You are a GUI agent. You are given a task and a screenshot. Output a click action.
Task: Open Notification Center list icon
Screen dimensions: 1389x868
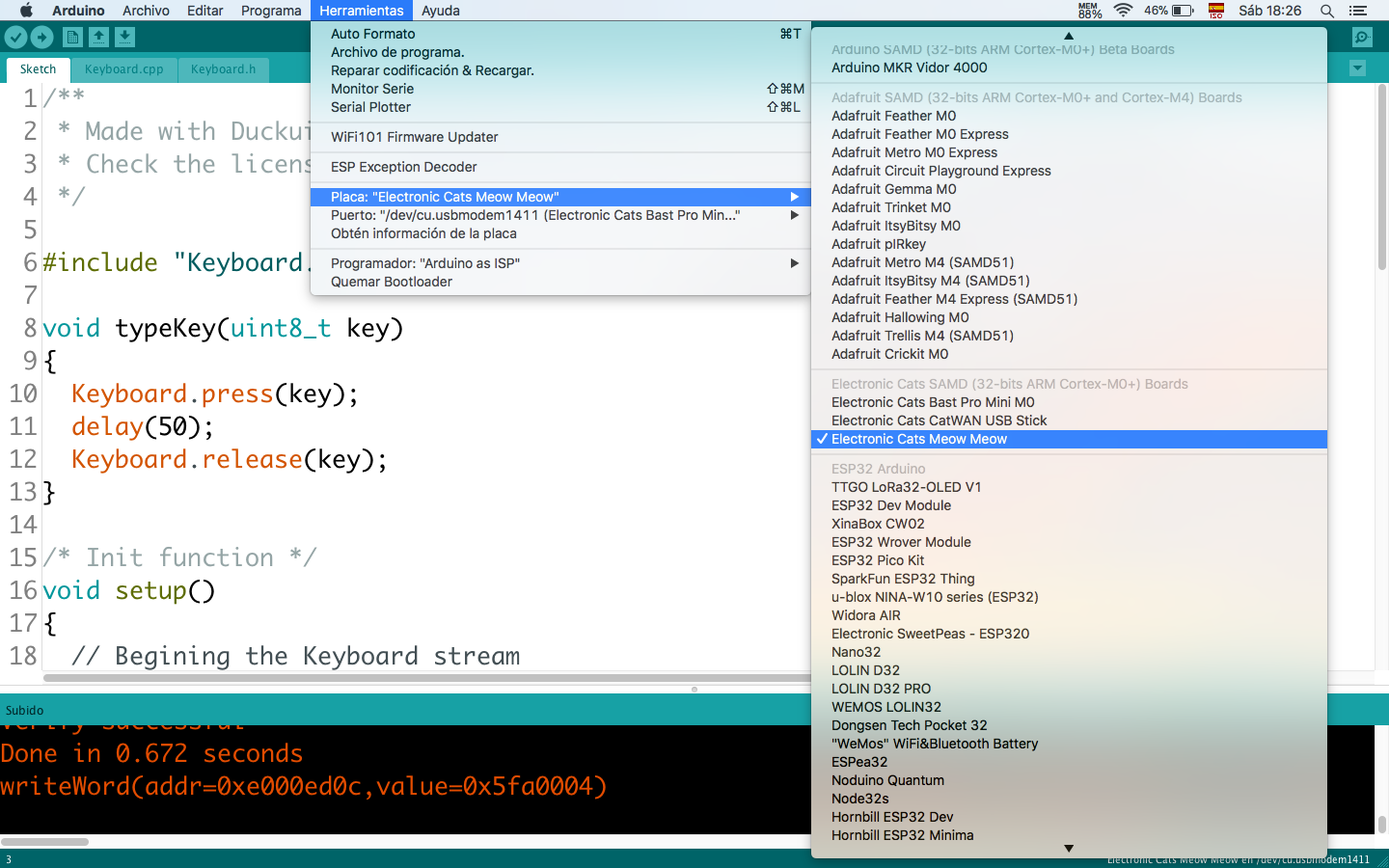[1358, 11]
